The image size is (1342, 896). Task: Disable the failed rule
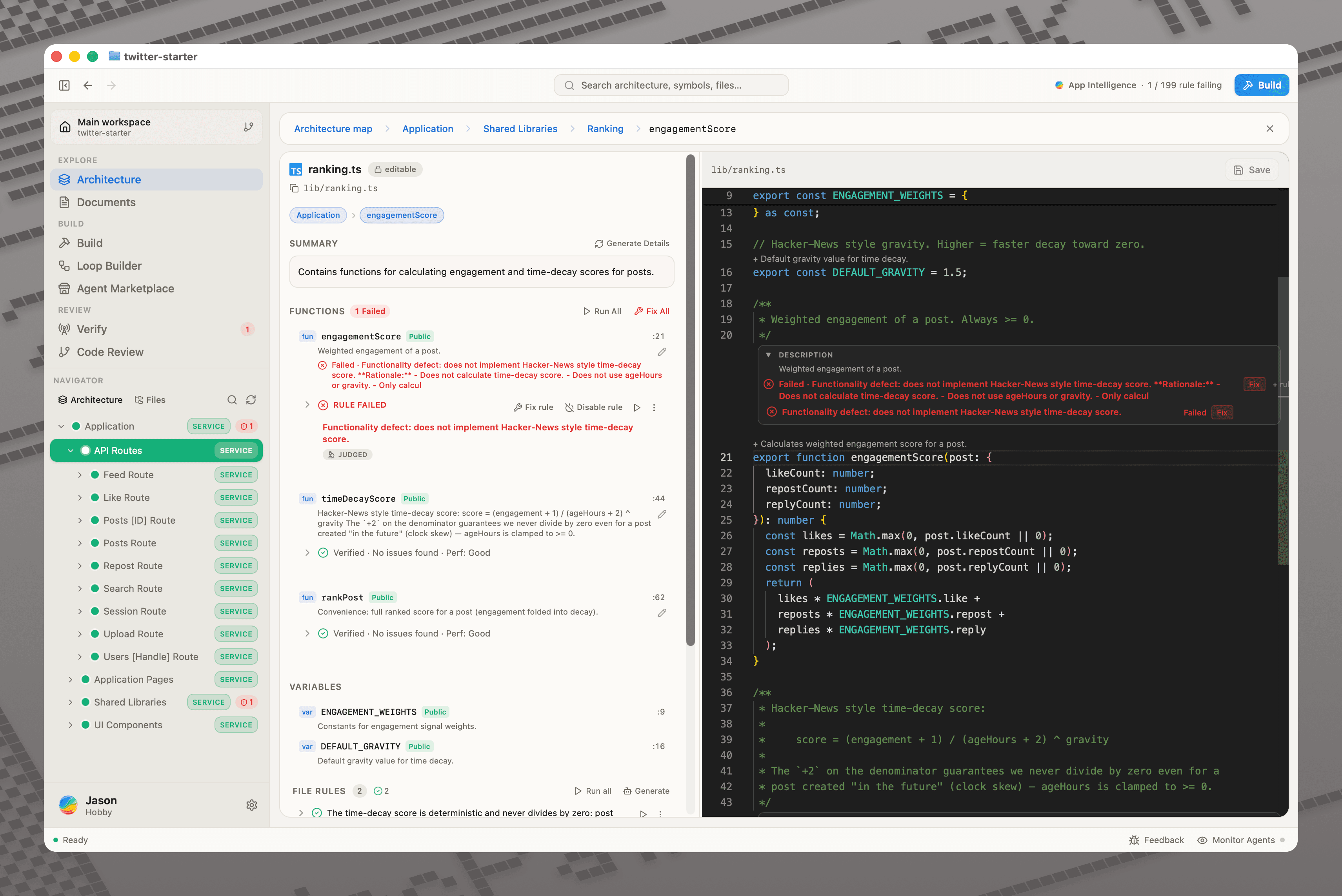tap(593, 407)
